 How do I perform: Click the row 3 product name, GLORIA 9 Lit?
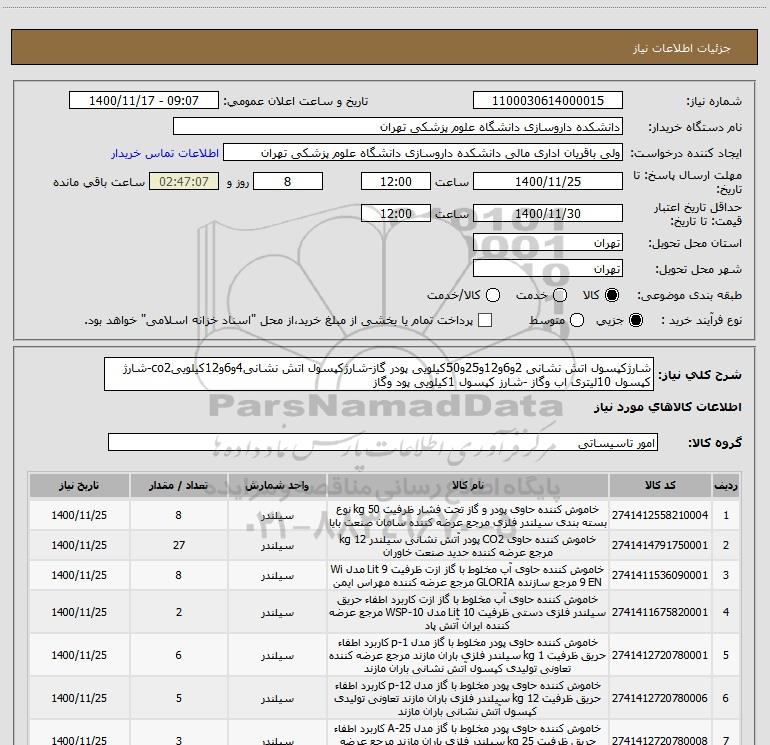(x=468, y=576)
